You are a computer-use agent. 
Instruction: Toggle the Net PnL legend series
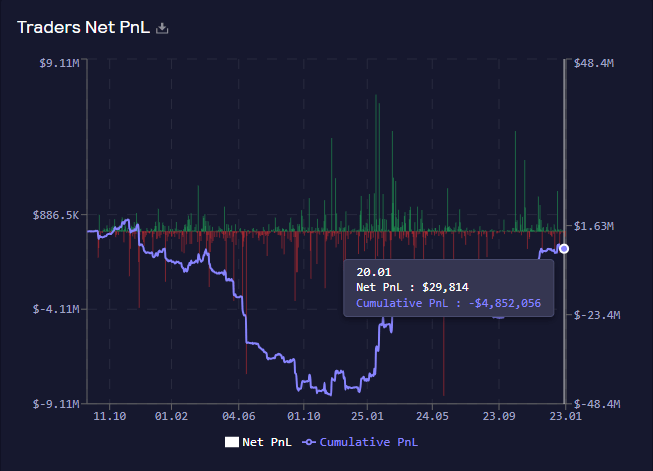tap(258, 442)
